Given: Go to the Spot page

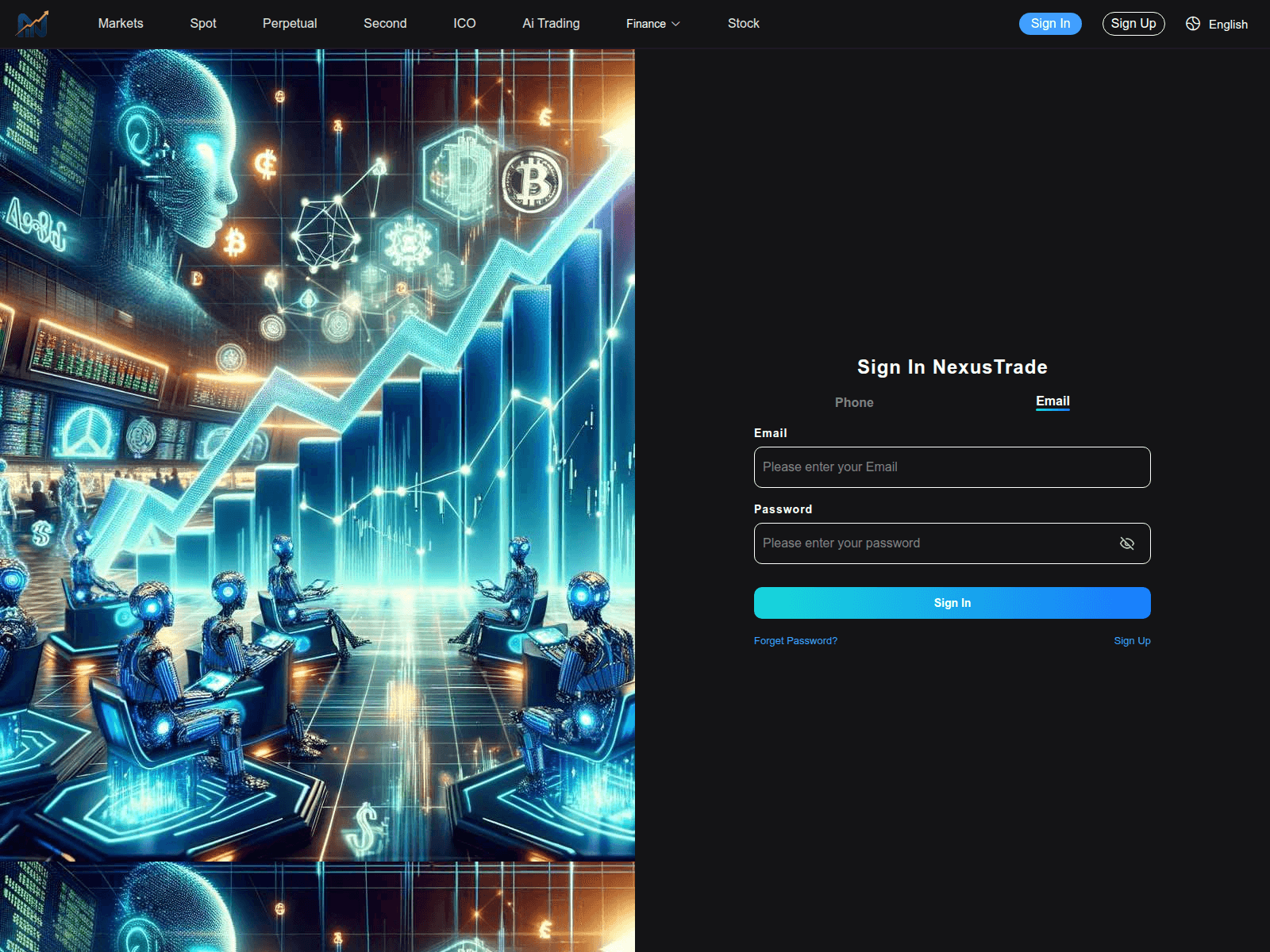Looking at the screenshot, I should point(203,24).
